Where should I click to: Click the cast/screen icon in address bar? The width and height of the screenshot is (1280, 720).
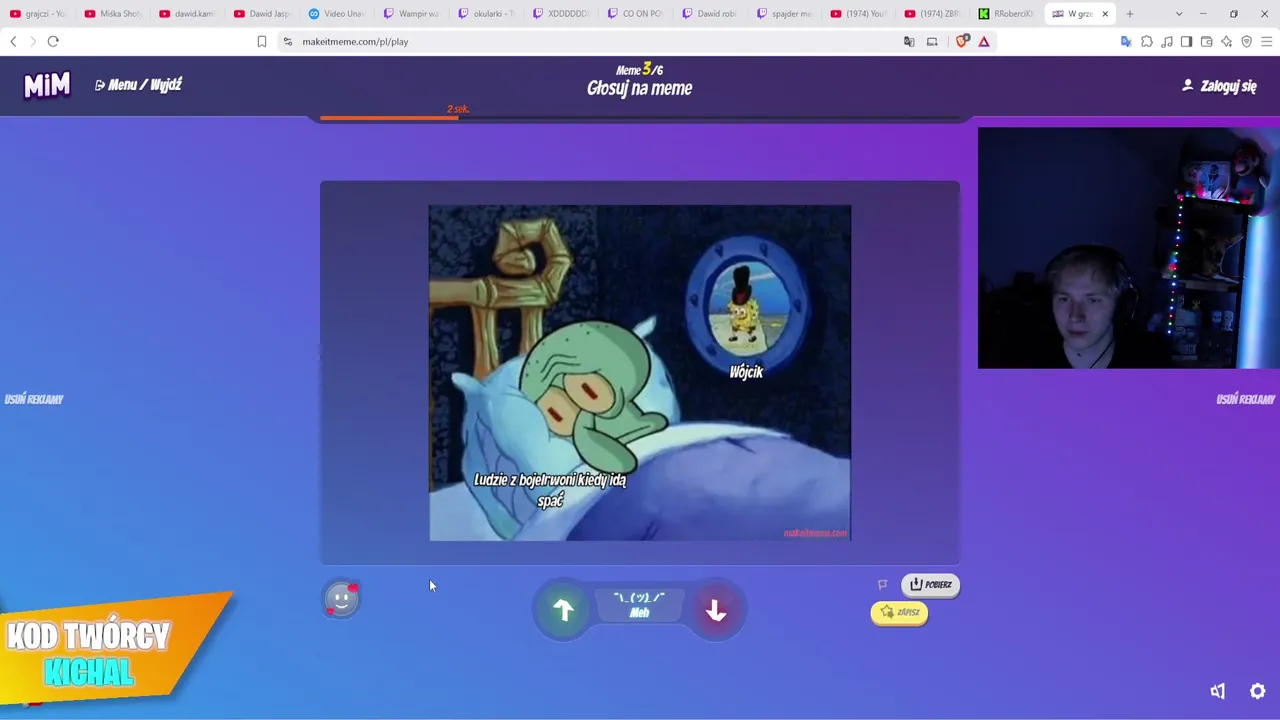tap(932, 41)
